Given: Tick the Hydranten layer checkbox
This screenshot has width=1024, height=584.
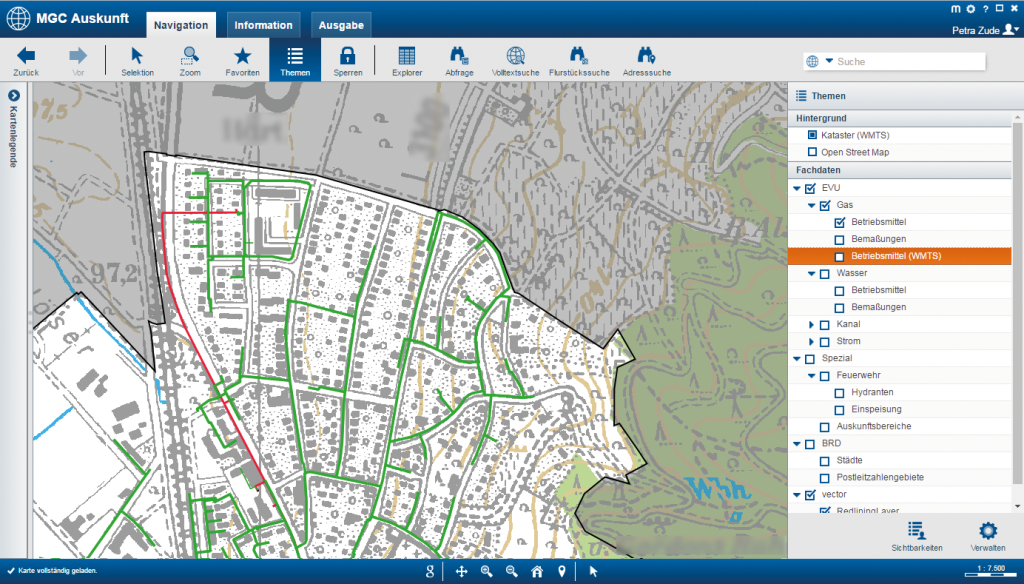Looking at the screenshot, I should (840, 392).
